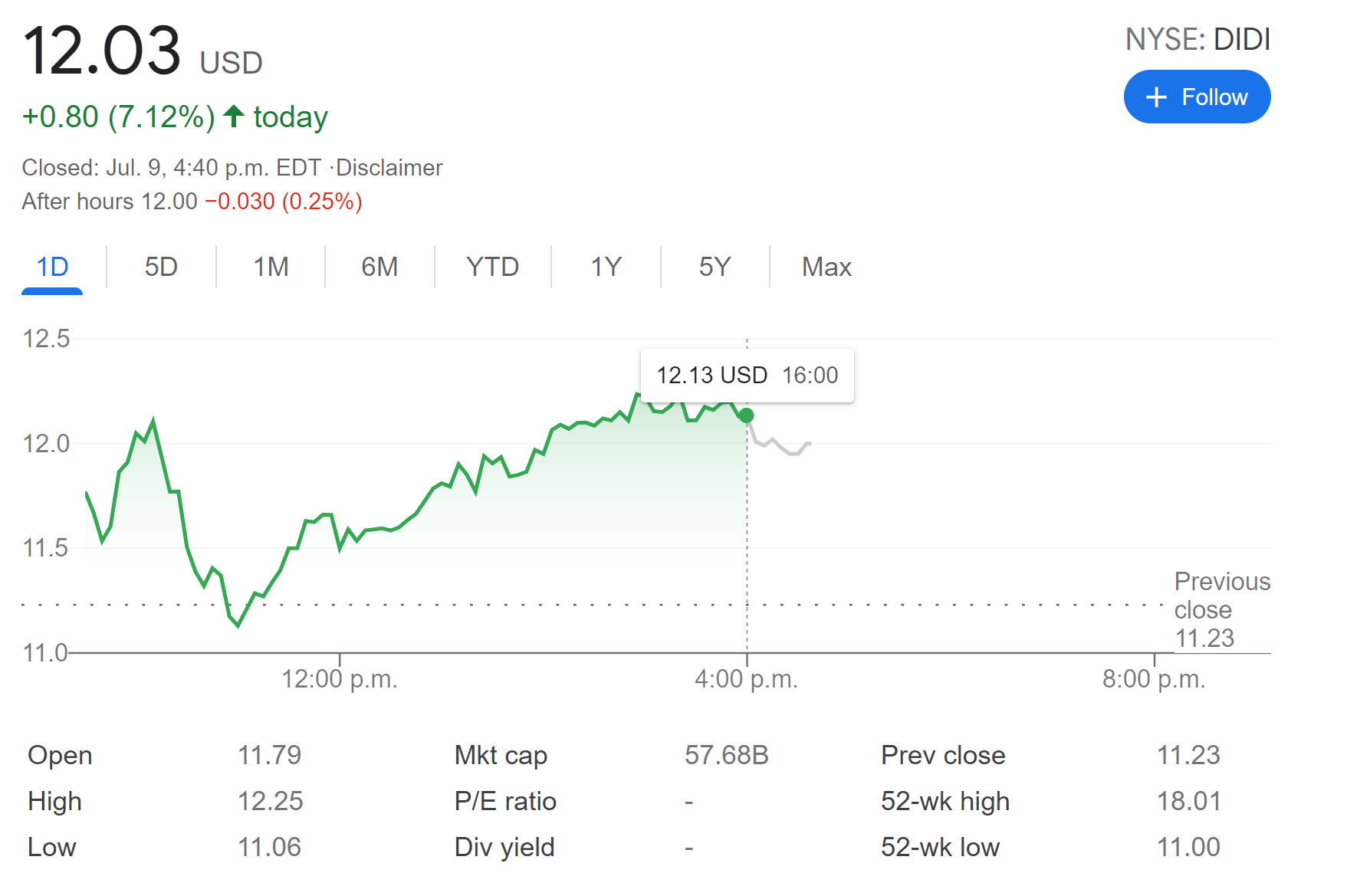Show the 1Y chart range

coord(606,267)
